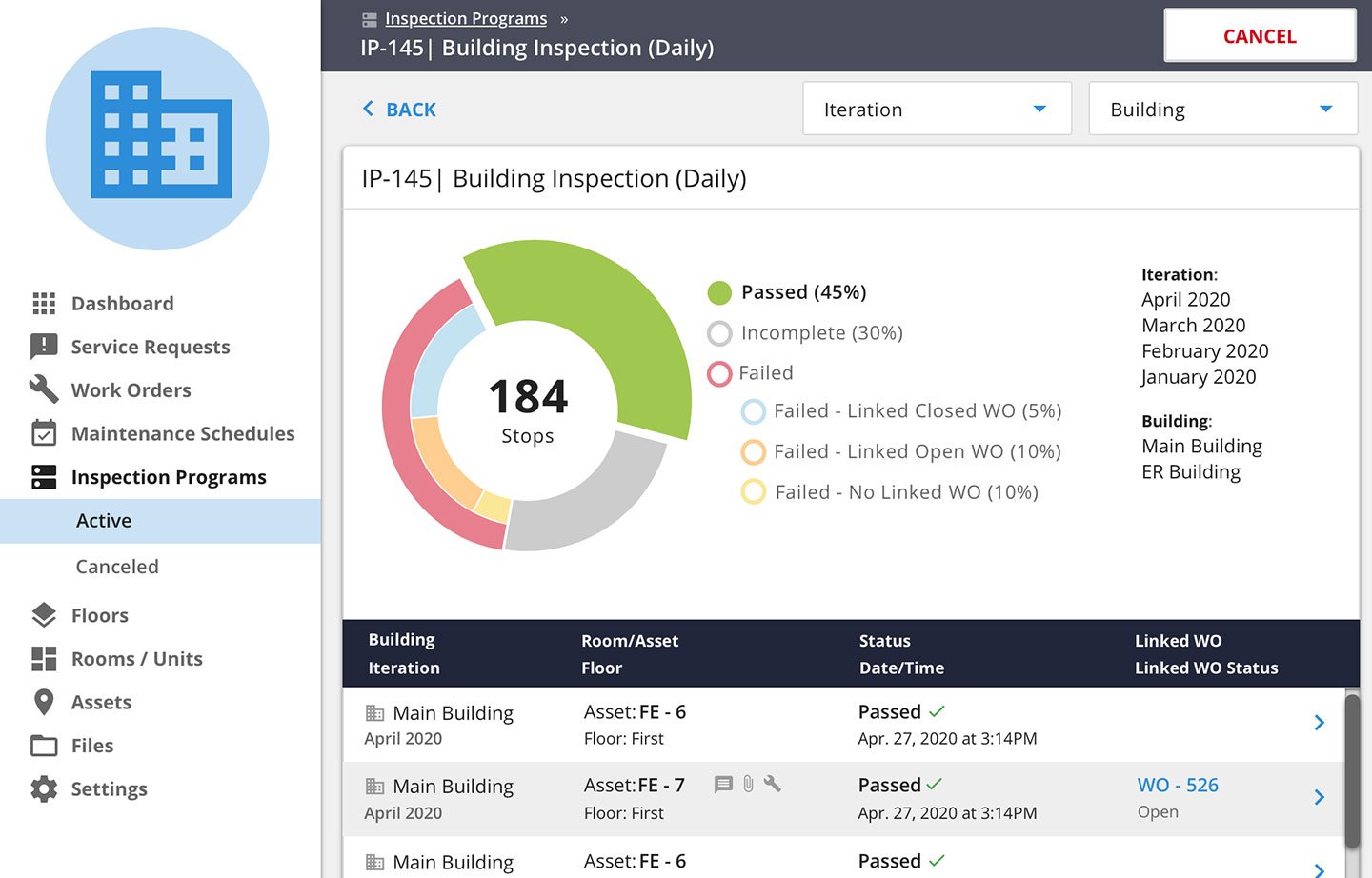Open the Settings gear icon
This screenshot has width=1372, height=878.
[x=43, y=788]
